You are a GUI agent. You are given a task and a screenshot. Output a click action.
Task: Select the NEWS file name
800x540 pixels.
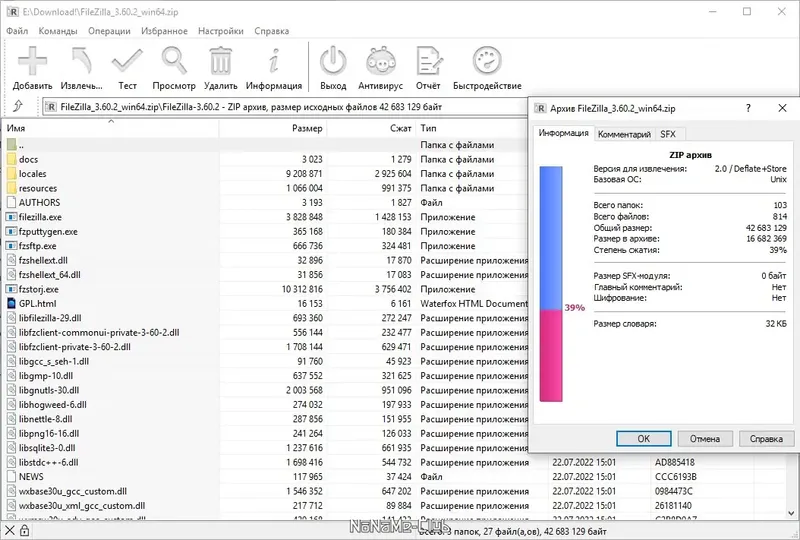click(31, 477)
